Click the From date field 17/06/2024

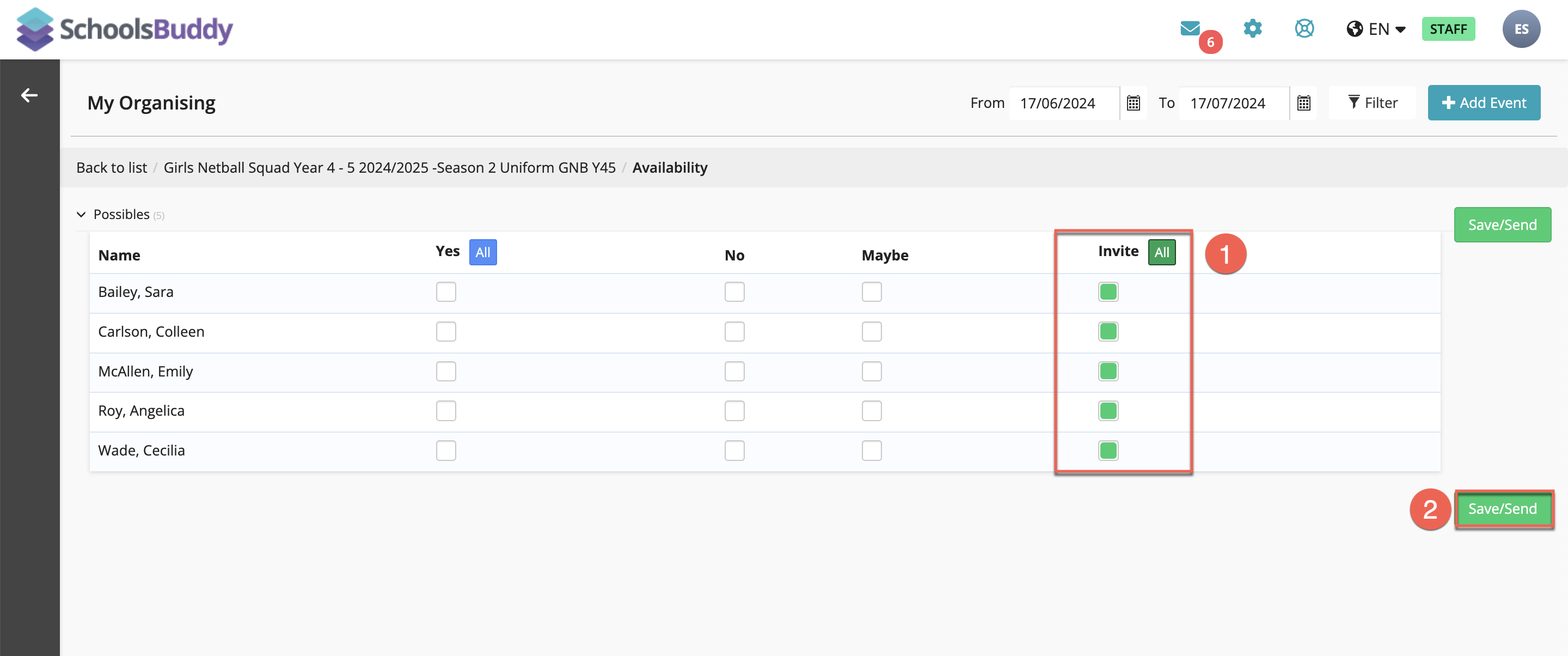click(1063, 103)
